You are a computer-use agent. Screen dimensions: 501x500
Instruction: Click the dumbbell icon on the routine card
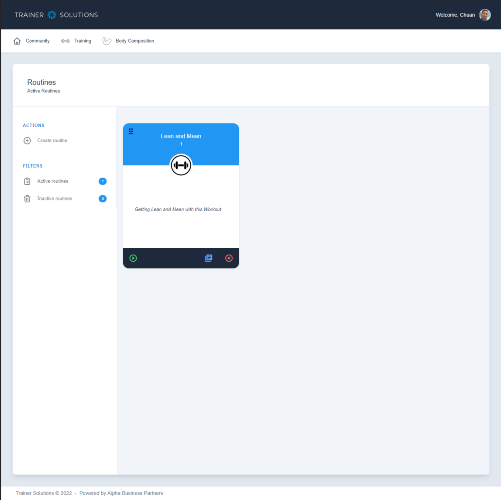[x=181, y=165]
